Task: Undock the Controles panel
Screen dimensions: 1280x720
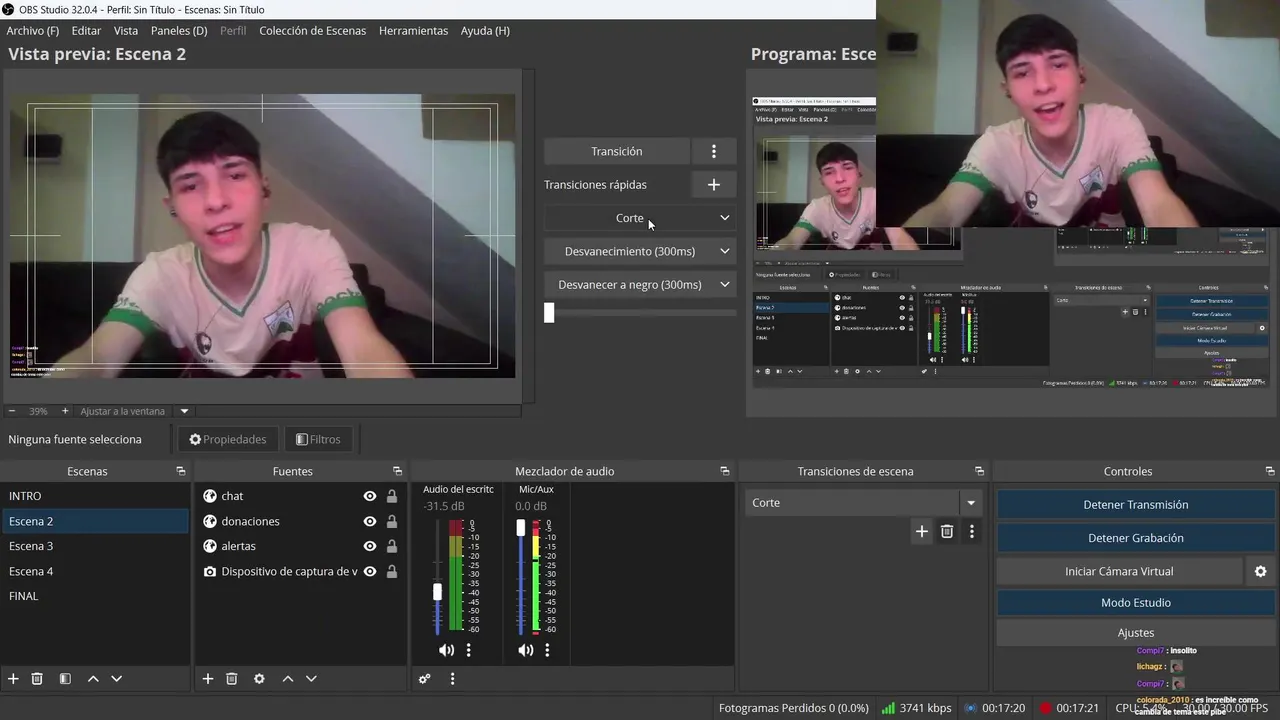Action: point(1270,471)
